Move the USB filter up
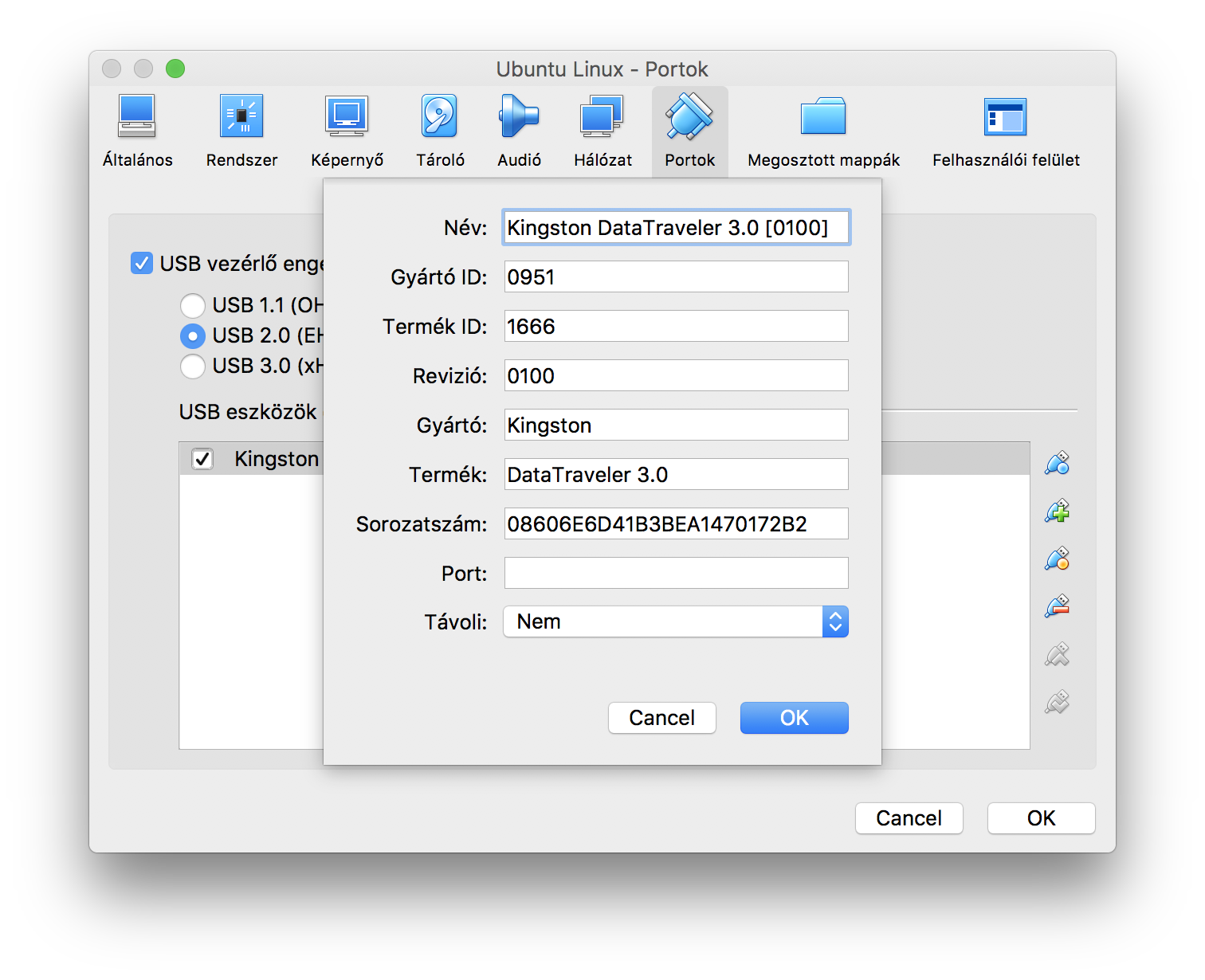Viewport: 1205px width, 980px height. tap(1058, 654)
